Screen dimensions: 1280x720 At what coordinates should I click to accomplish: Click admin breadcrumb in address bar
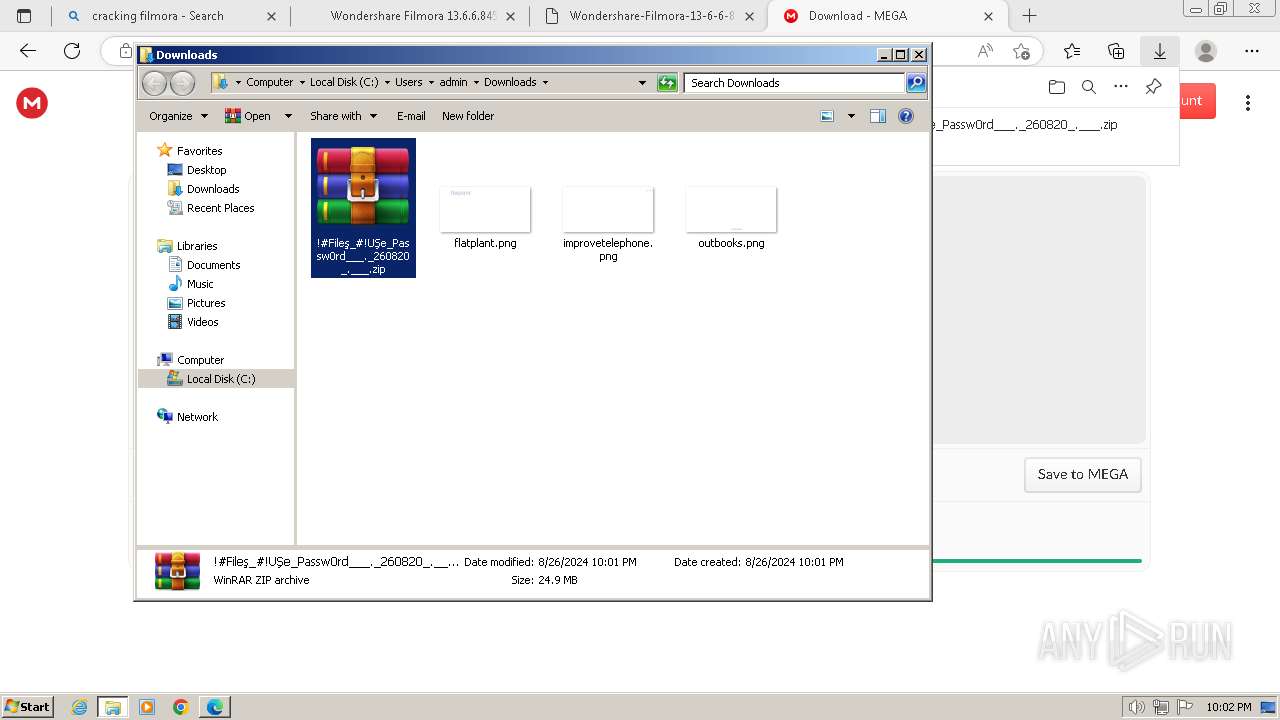click(453, 83)
